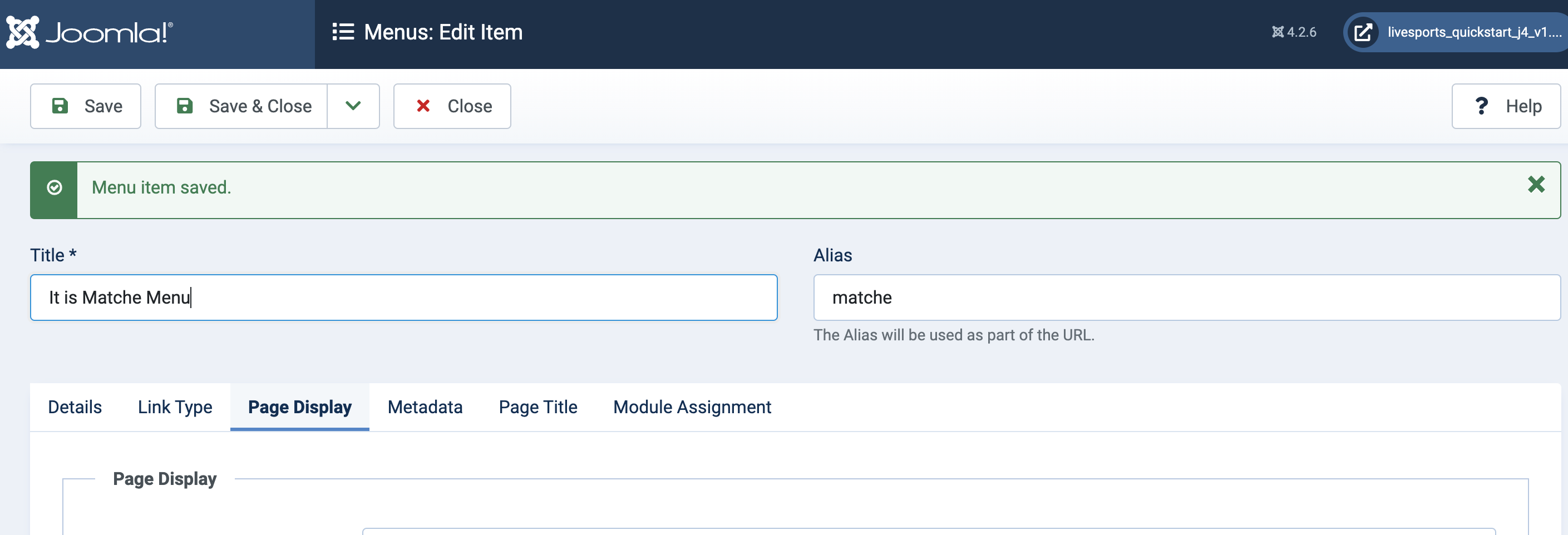
Task: Click the menu list icon beside Menus: Edit Item
Action: pos(343,32)
